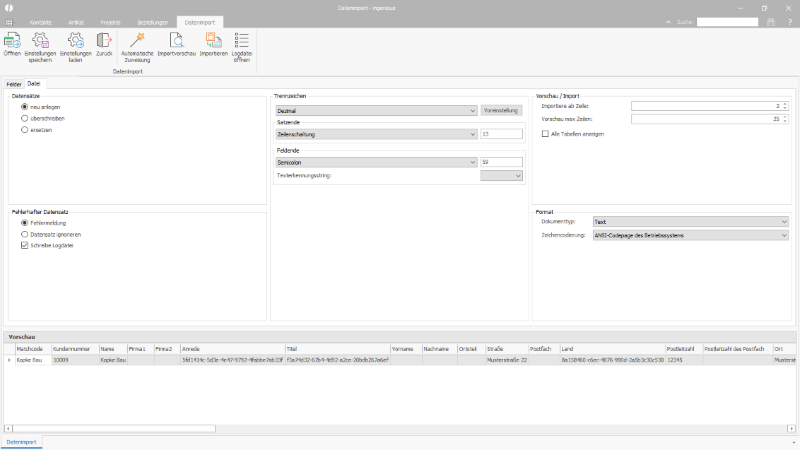Image resolution: width=800 pixels, height=450 pixels.
Task: Click the Importieren icon
Action: [x=213, y=41]
